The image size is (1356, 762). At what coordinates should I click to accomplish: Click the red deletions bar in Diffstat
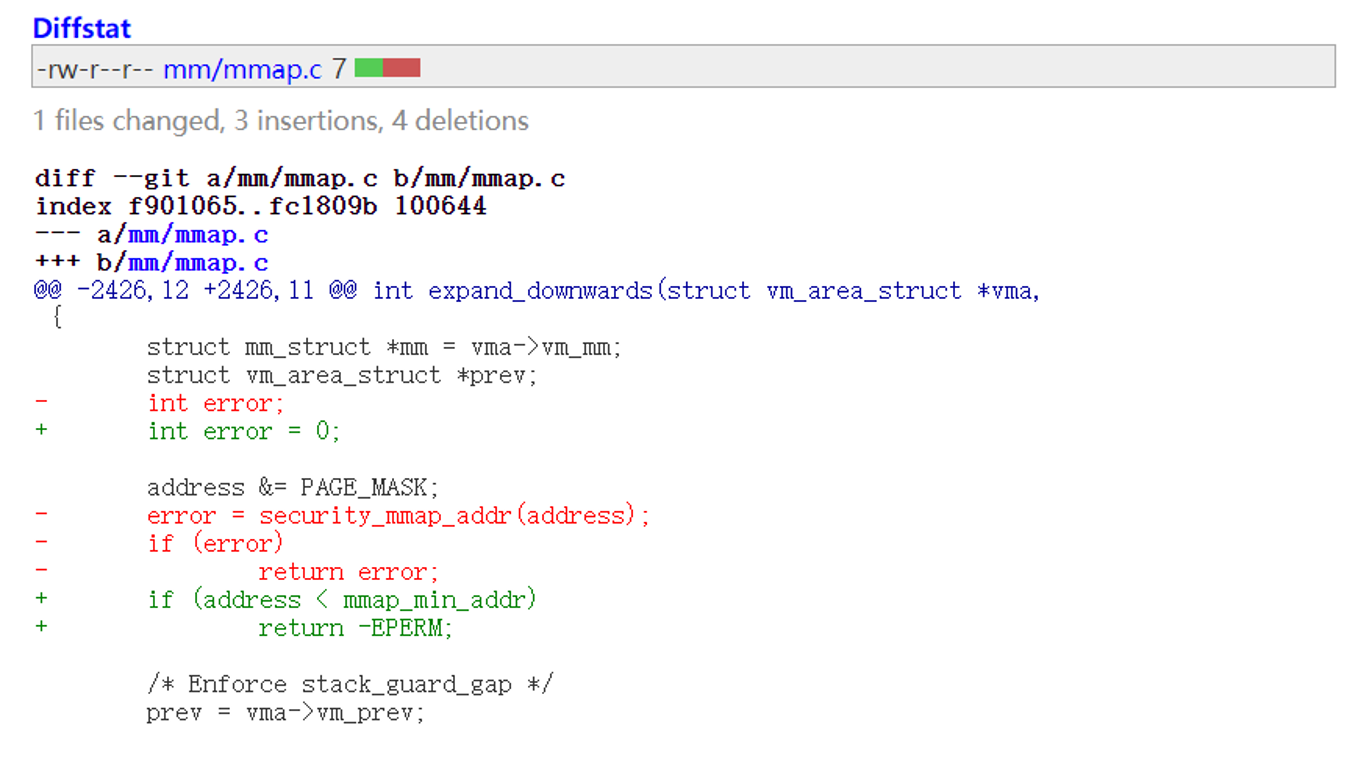[x=401, y=68]
